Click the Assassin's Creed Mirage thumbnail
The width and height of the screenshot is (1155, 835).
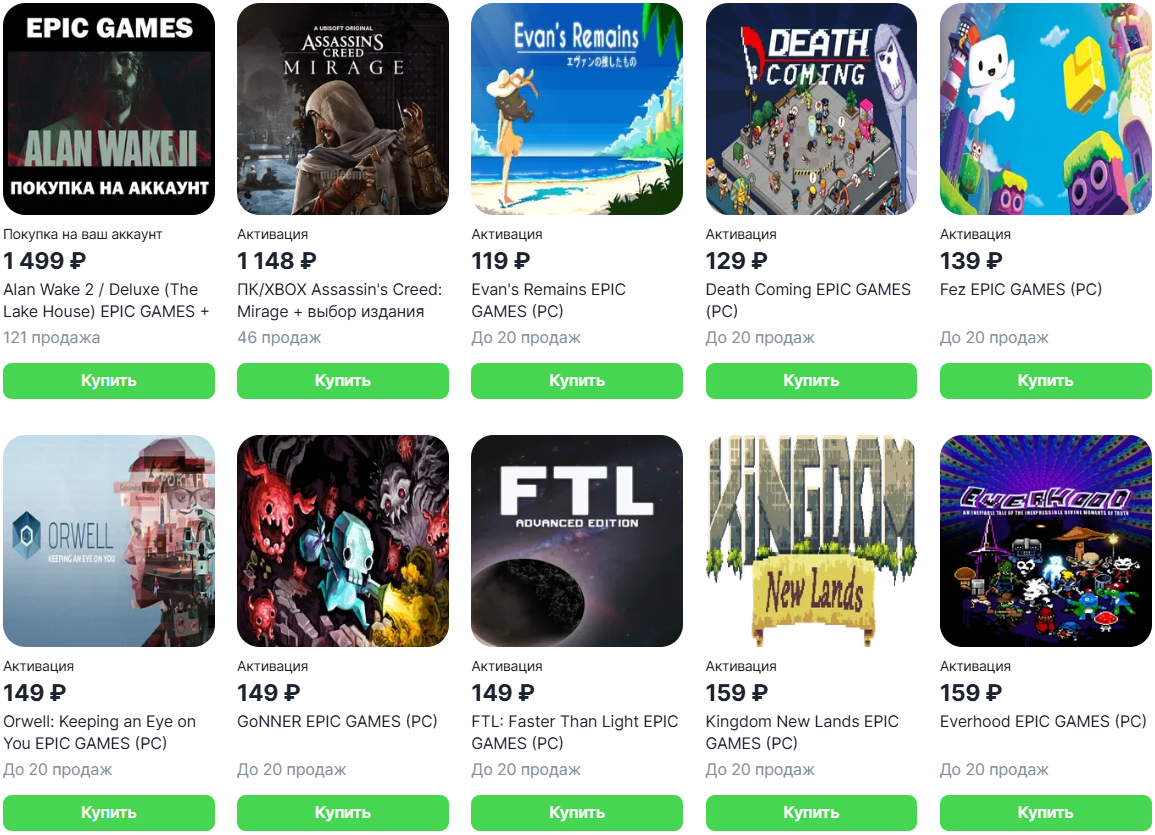(343, 109)
